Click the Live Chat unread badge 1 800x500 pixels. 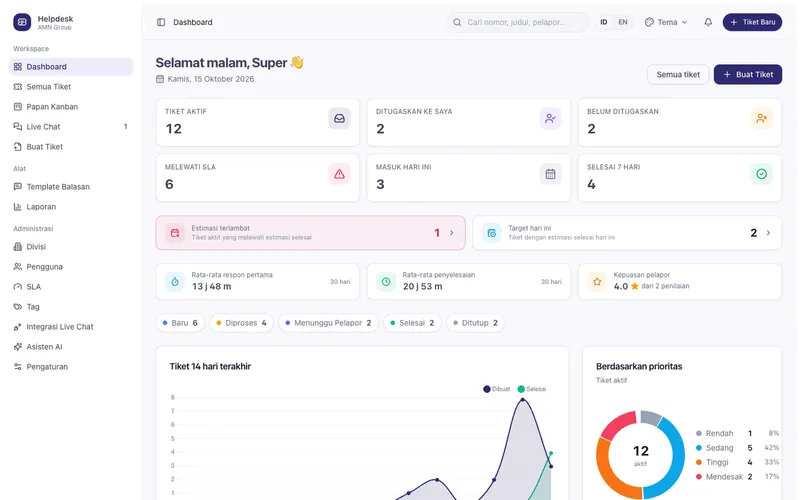tap(126, 127)
